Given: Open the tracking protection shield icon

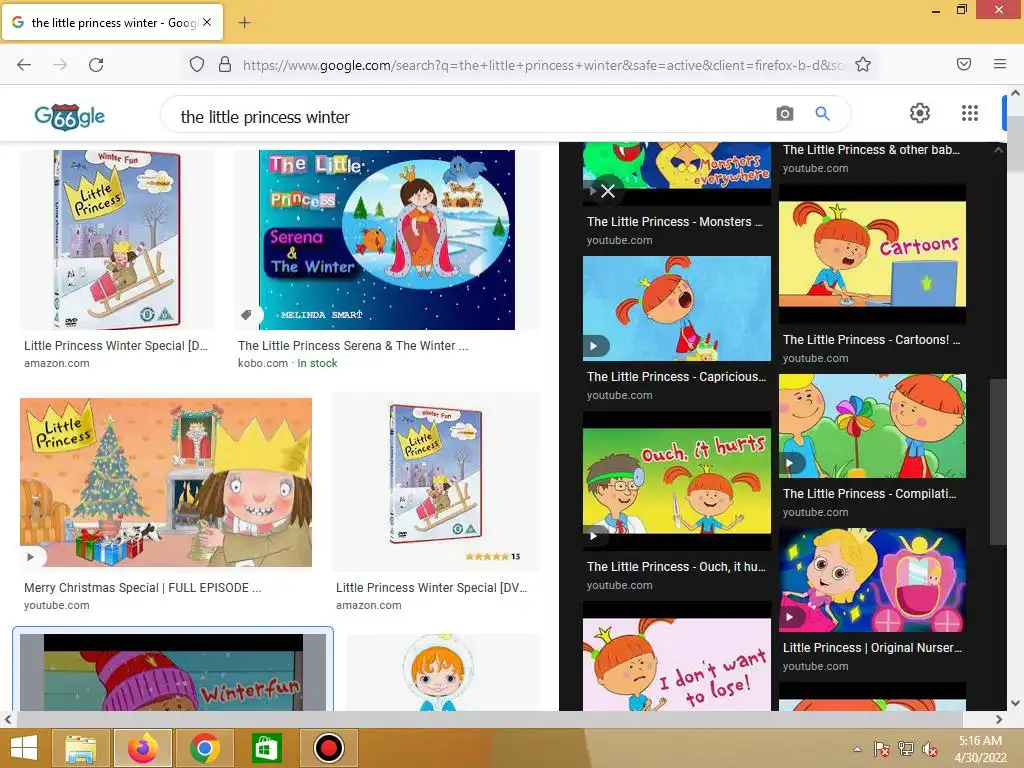Looking at the screenshot, I should coord(197,65).
